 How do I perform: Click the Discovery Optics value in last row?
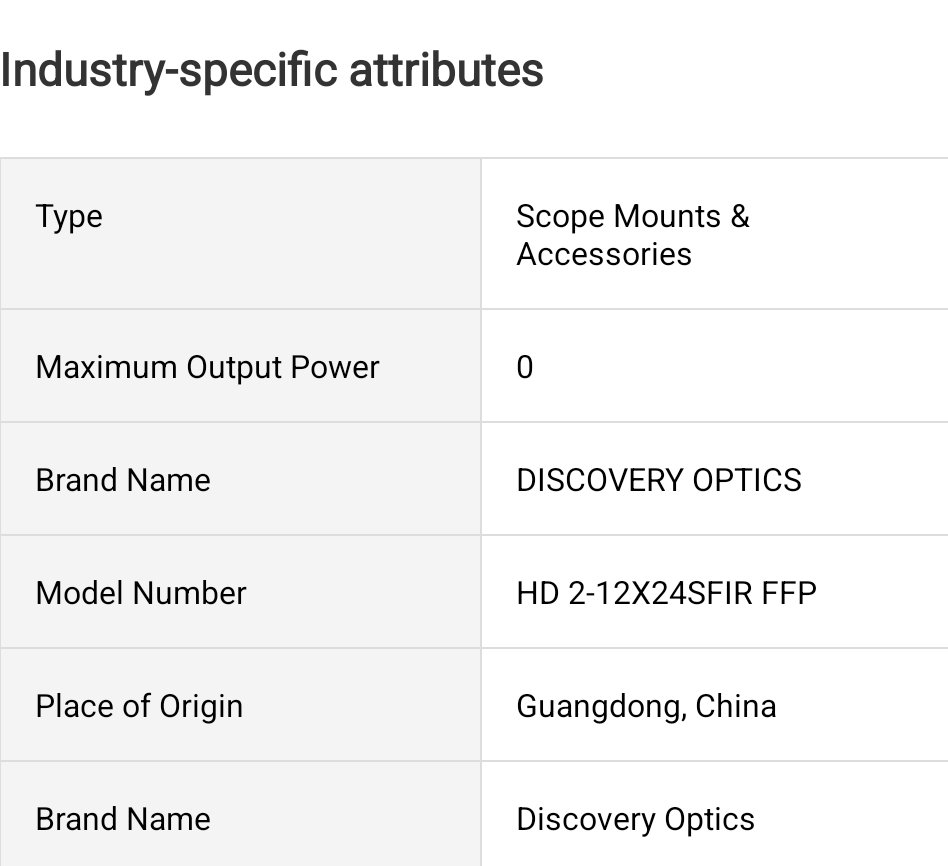(635, 820)
